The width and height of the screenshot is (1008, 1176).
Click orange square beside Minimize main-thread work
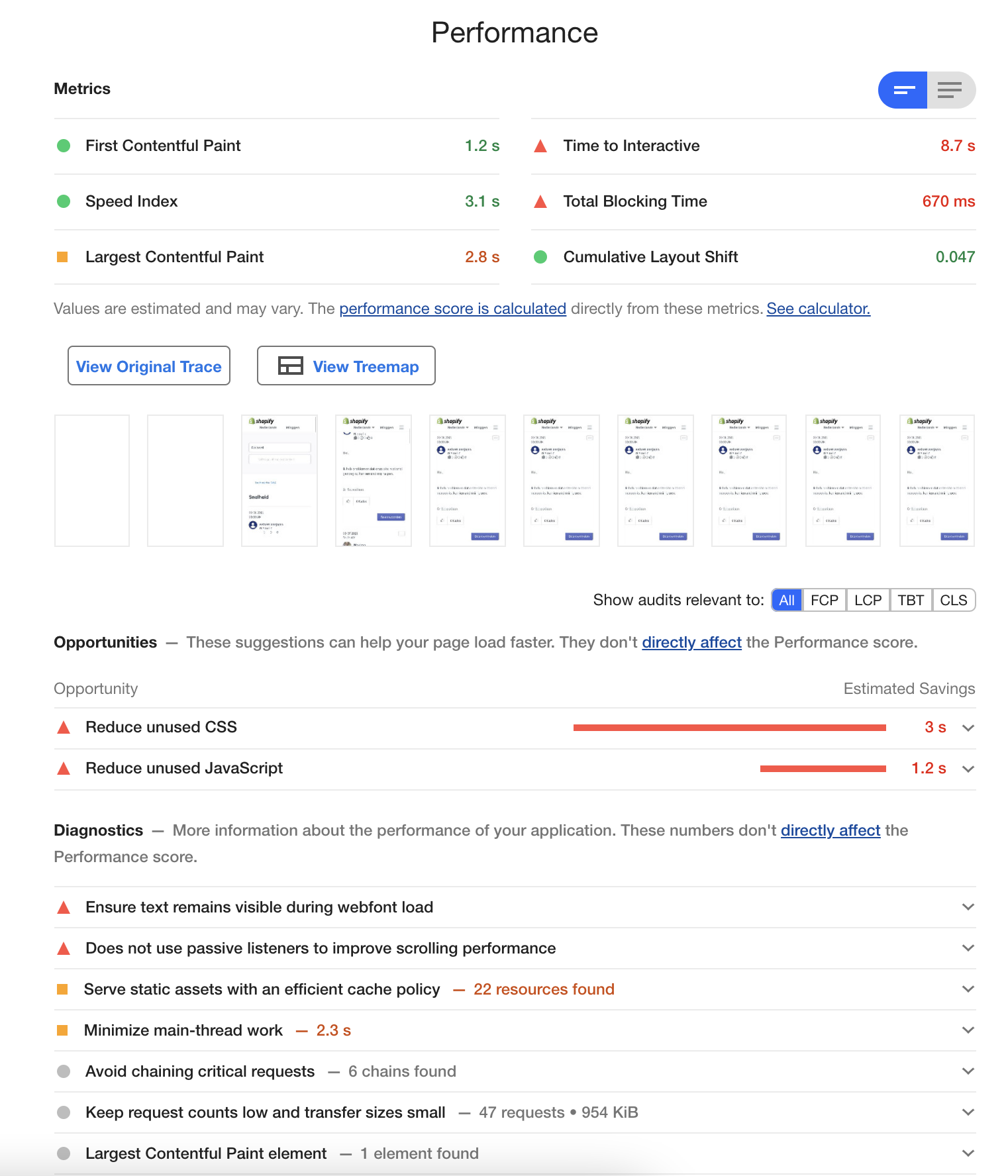coord(63,1030)
